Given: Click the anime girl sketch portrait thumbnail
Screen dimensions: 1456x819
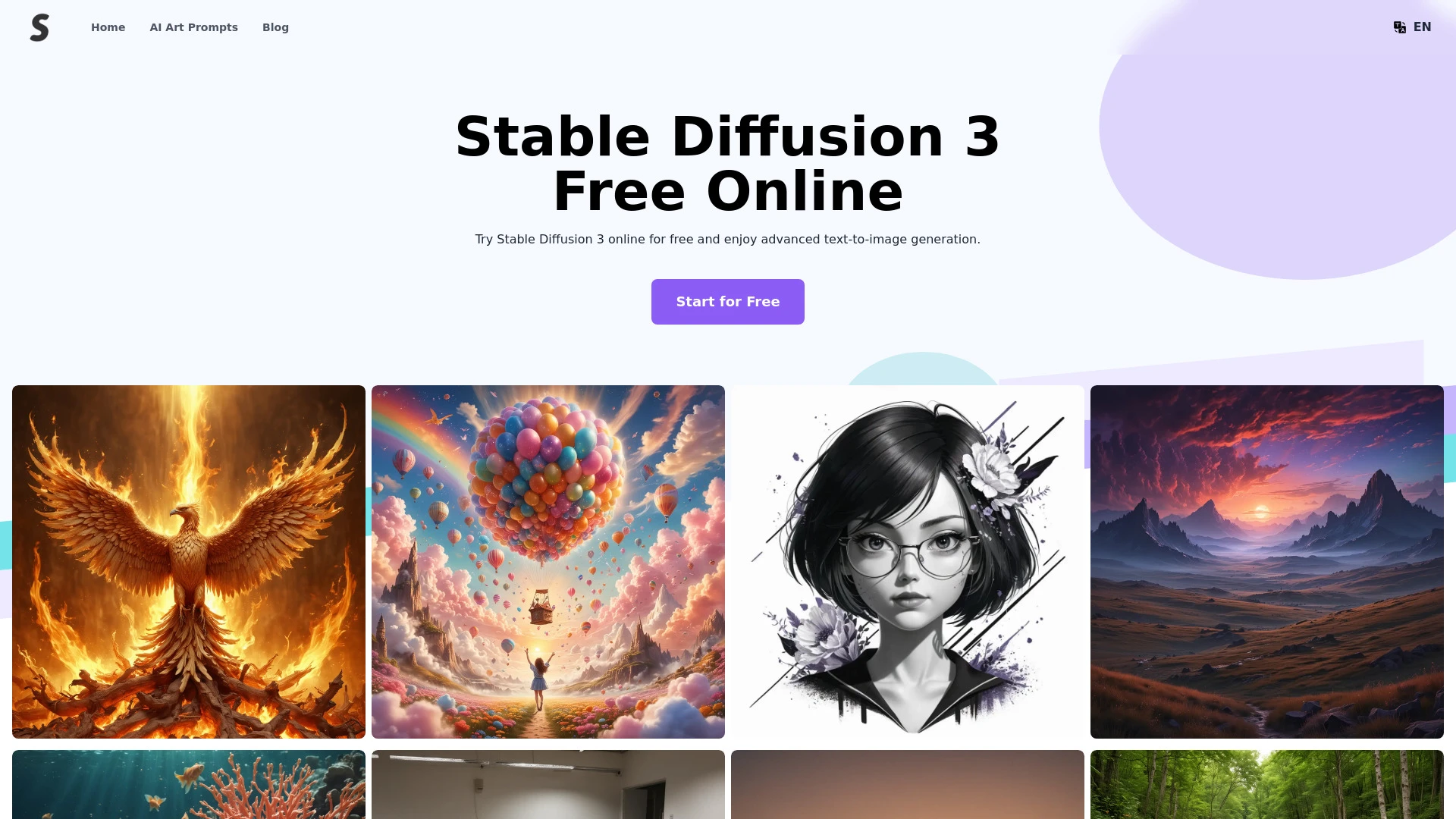Looking at the screenshot, I should tap(907, 561).
